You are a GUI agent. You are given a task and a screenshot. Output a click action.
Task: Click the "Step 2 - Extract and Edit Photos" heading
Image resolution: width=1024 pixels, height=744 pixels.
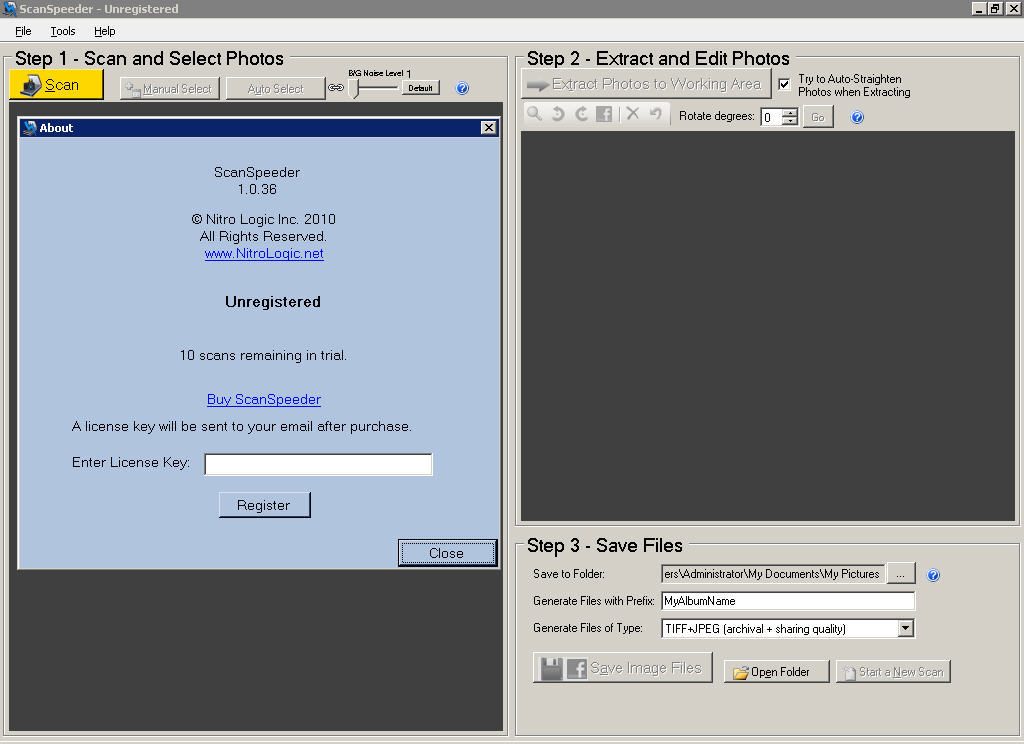pyautogui.click(x=658, y=58)
